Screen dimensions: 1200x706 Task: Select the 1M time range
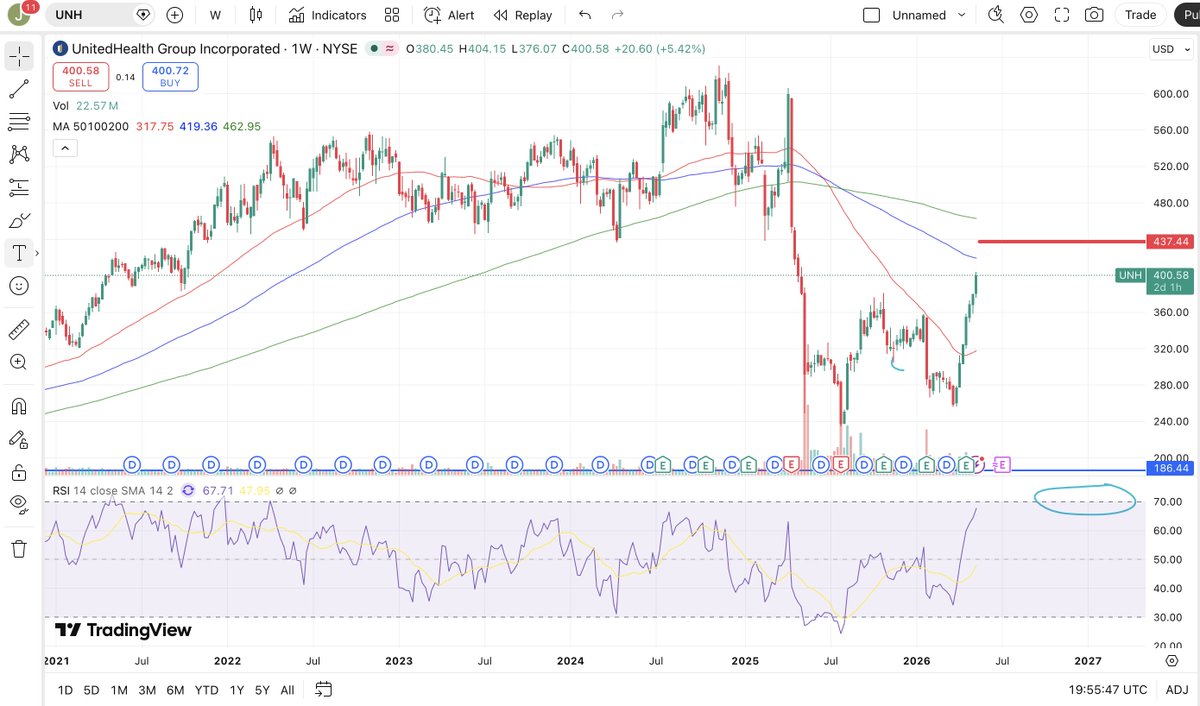(x=119, y=689)
